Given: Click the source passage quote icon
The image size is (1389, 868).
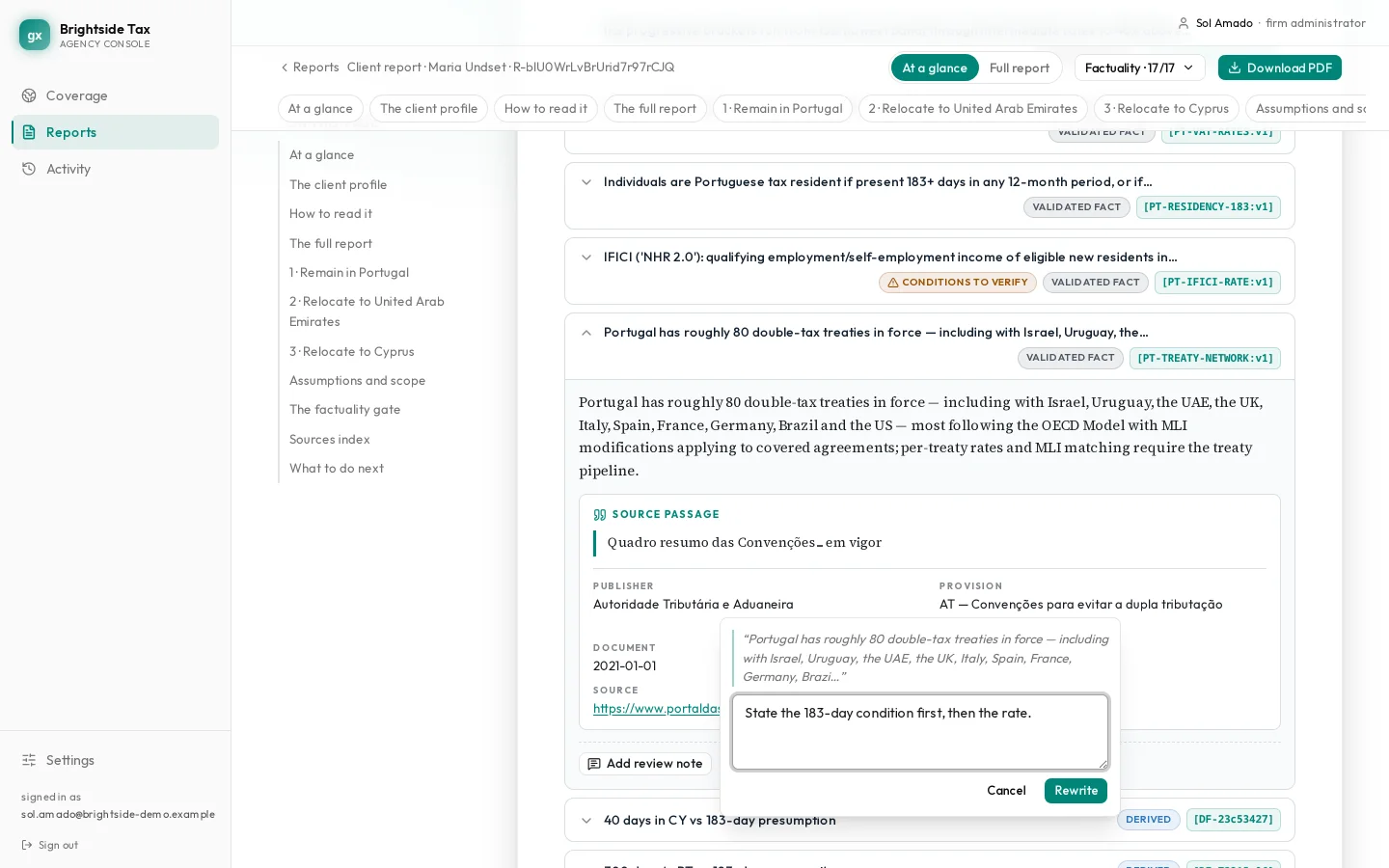Looking at the screenshot, I should [600, 515].
